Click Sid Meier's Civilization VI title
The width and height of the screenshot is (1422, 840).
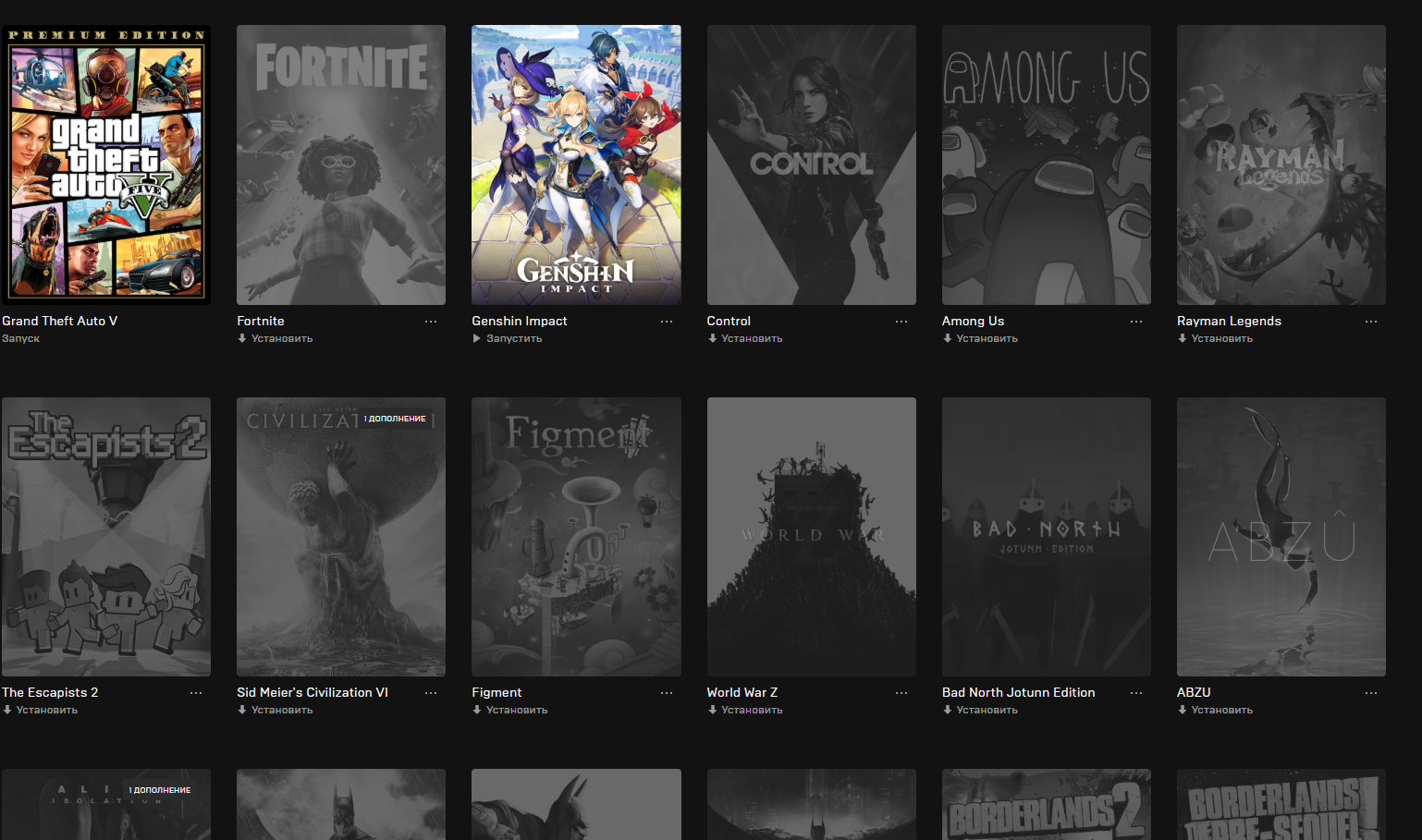(x=313, y=692)
